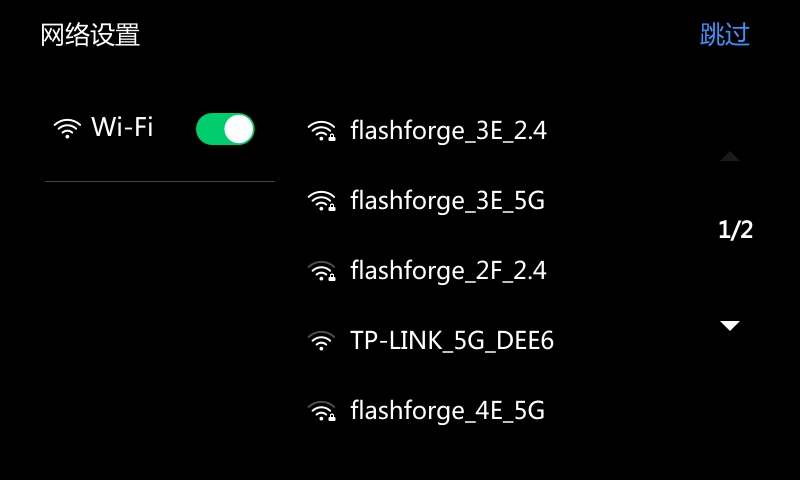Click the locked signal icon for flashforge_3E_2.4
This screenshot has width=800, height=480.
(x=321, y=131)
